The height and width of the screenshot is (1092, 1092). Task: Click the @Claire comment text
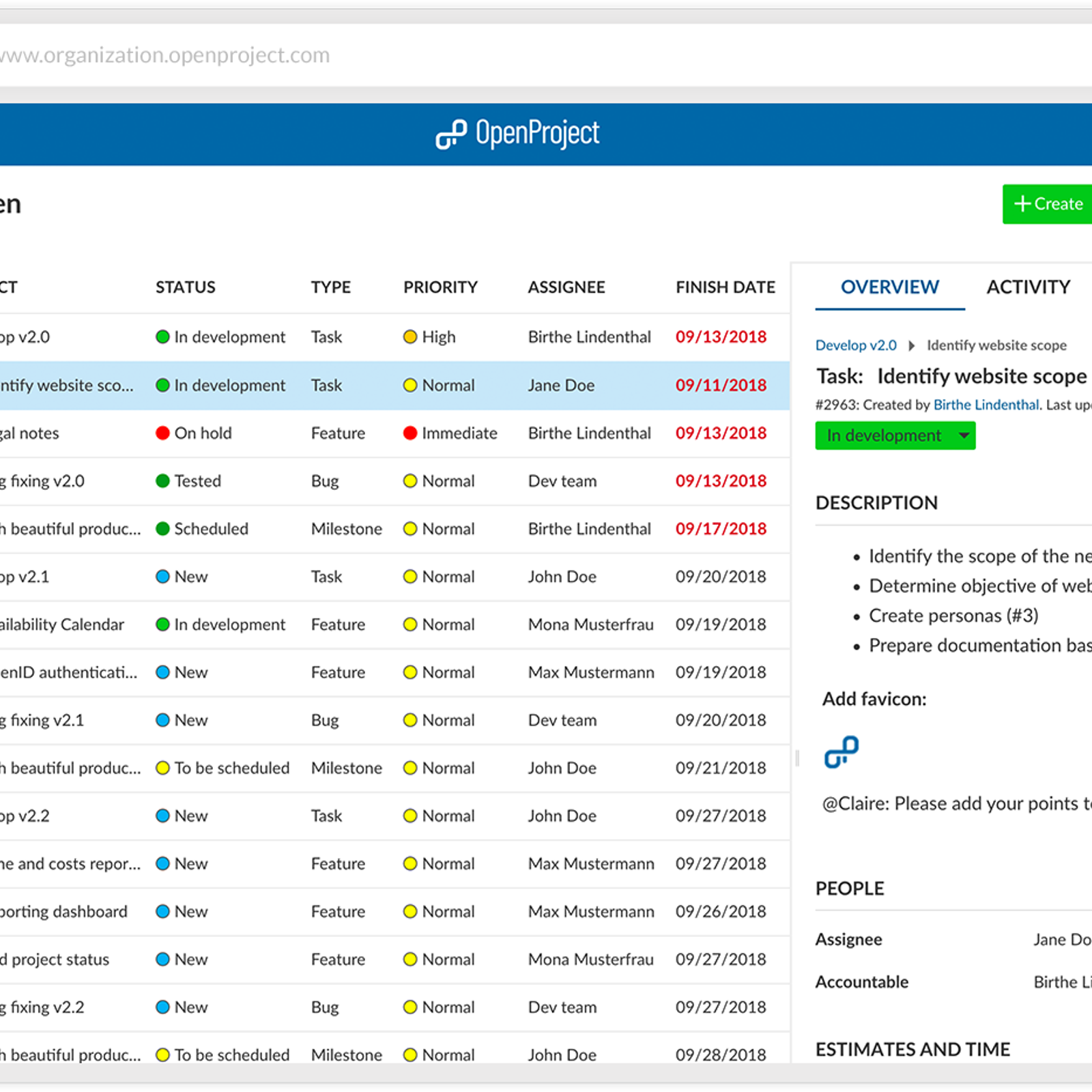click(x=957, y=803)
